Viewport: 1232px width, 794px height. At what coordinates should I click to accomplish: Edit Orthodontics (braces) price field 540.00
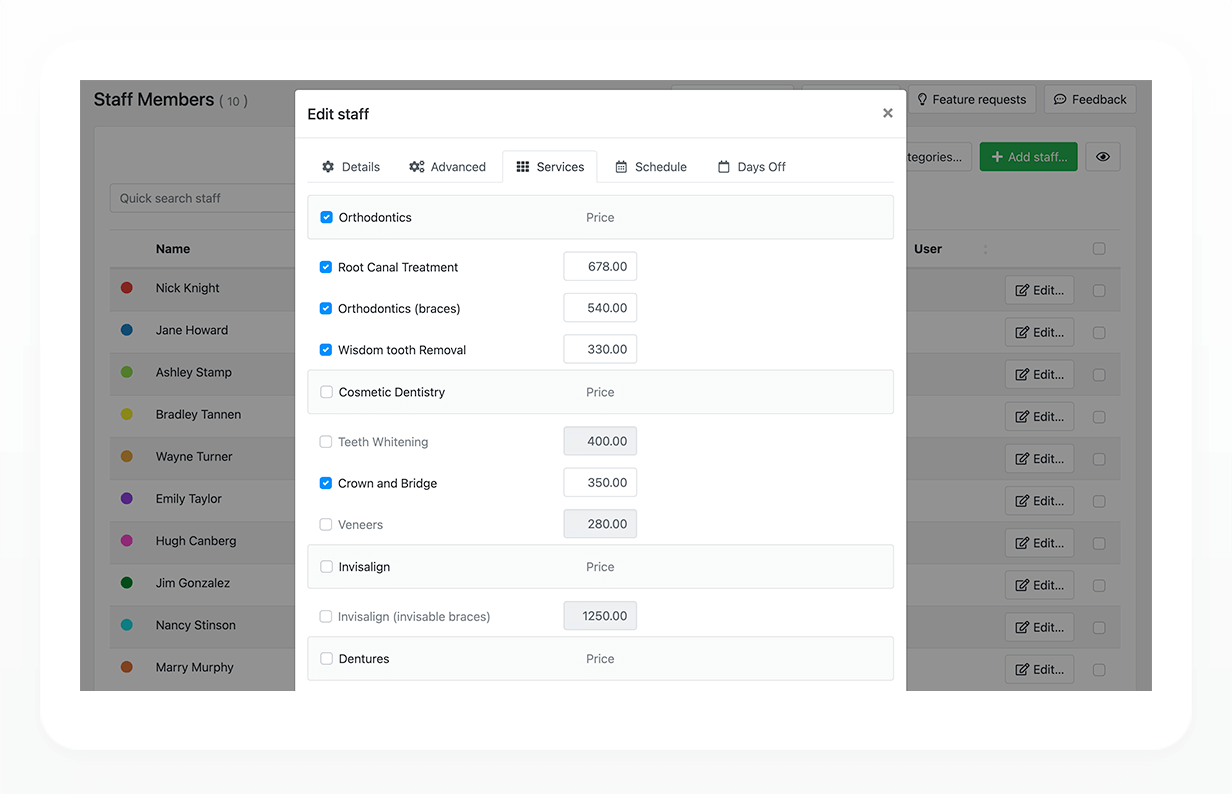(x=600, y=308)
